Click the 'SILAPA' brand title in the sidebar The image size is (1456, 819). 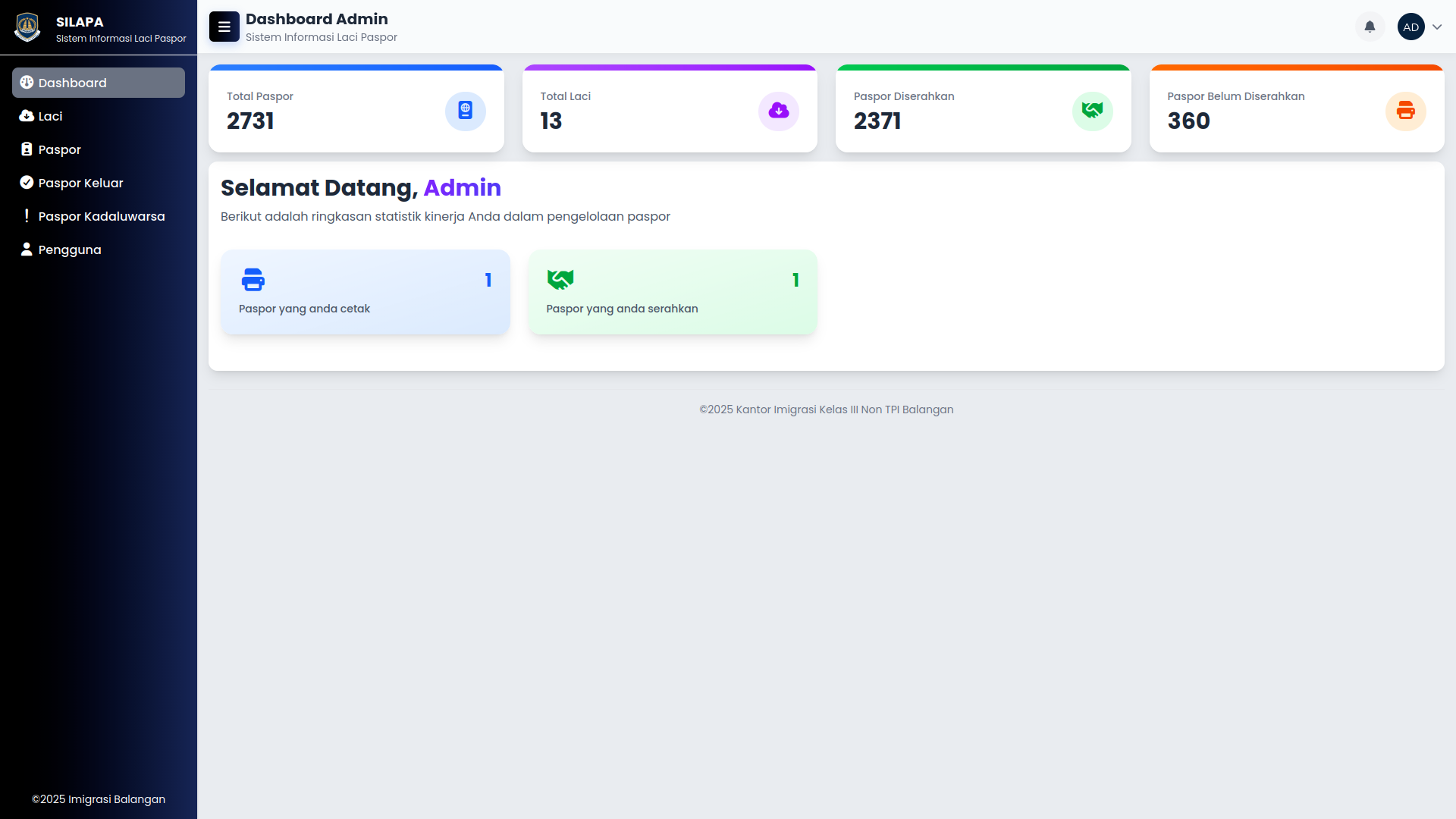pyautogui.click(x=80, y=22)
